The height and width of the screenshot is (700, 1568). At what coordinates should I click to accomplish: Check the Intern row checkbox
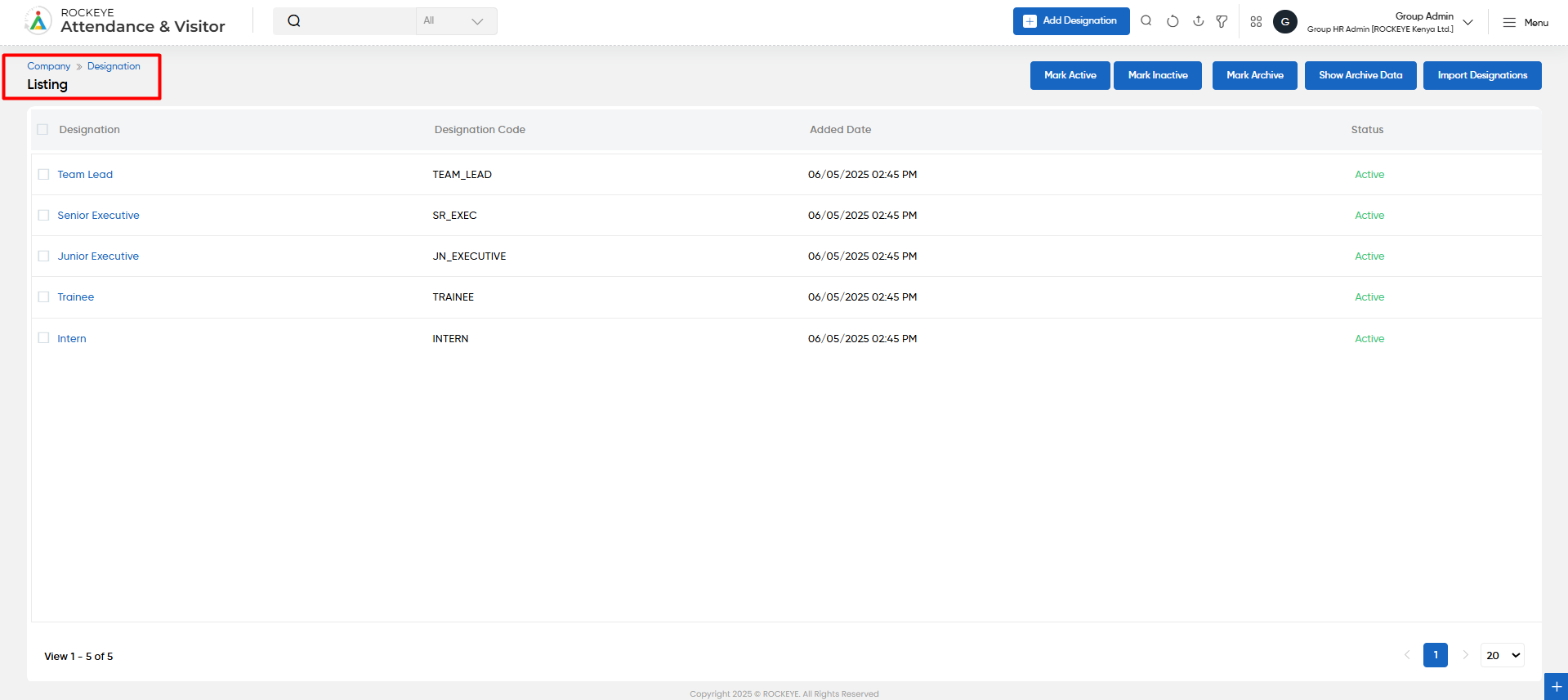43,337
